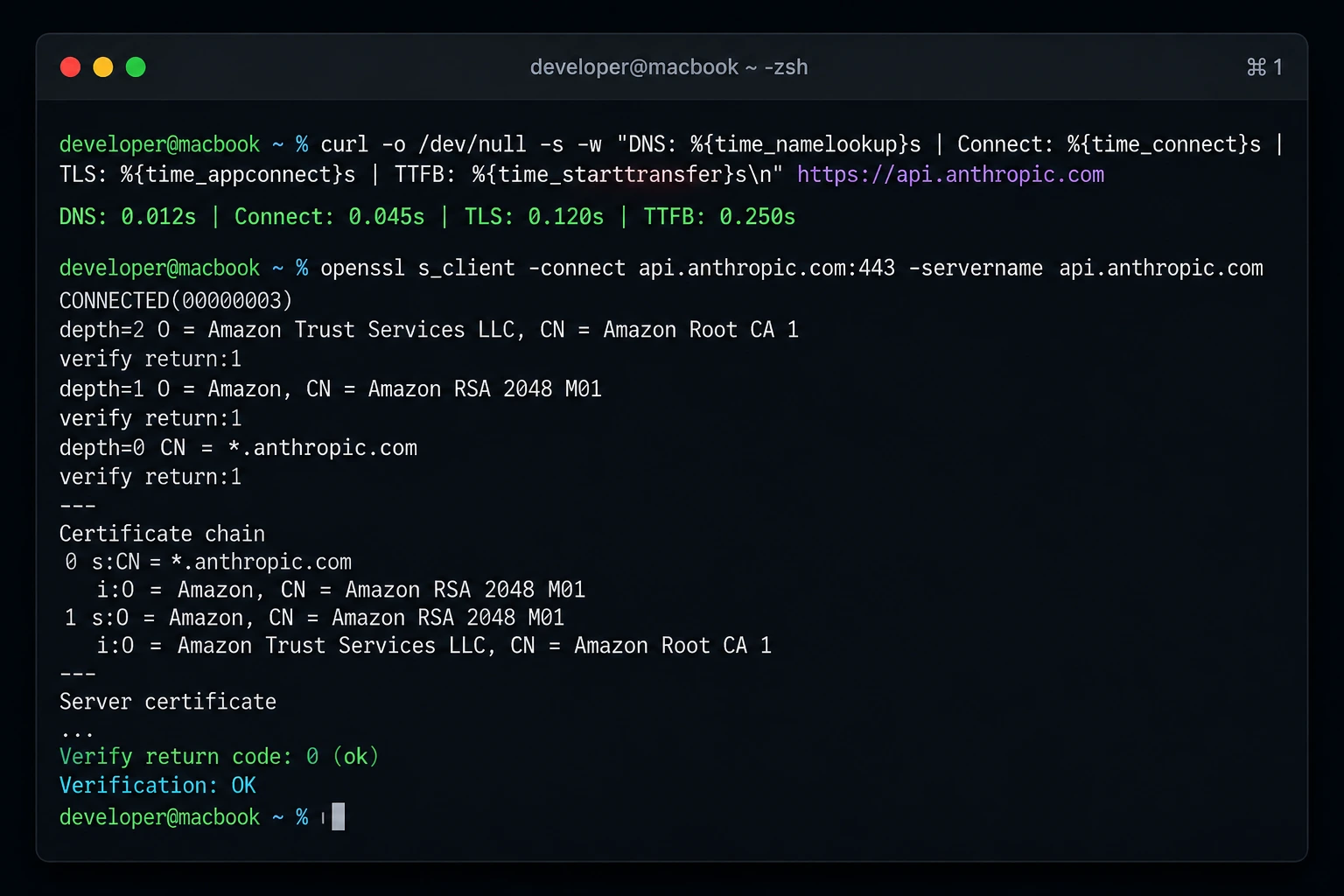Click the ⌘1 tab shortcut indicator

(x=1264, y=67)
